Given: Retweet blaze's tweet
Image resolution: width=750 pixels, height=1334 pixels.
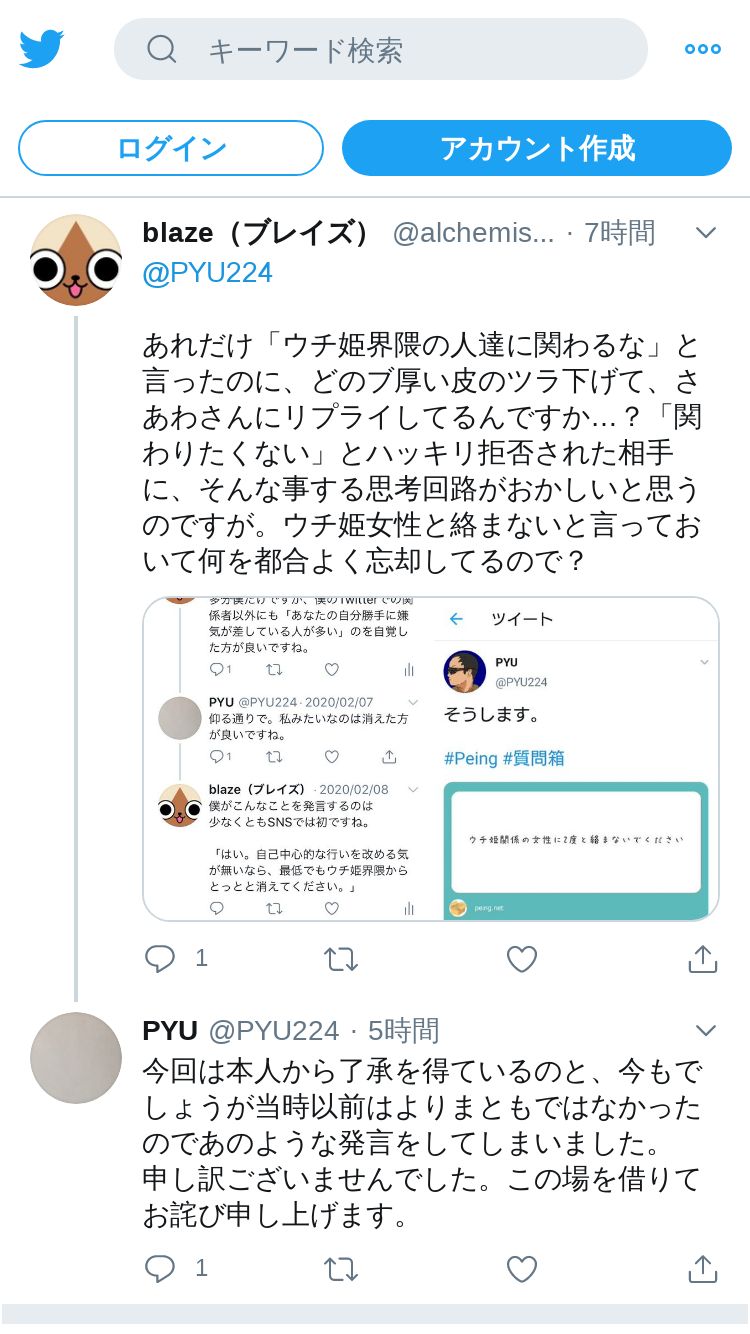Looking at the screenshot, I should [341, 959].
